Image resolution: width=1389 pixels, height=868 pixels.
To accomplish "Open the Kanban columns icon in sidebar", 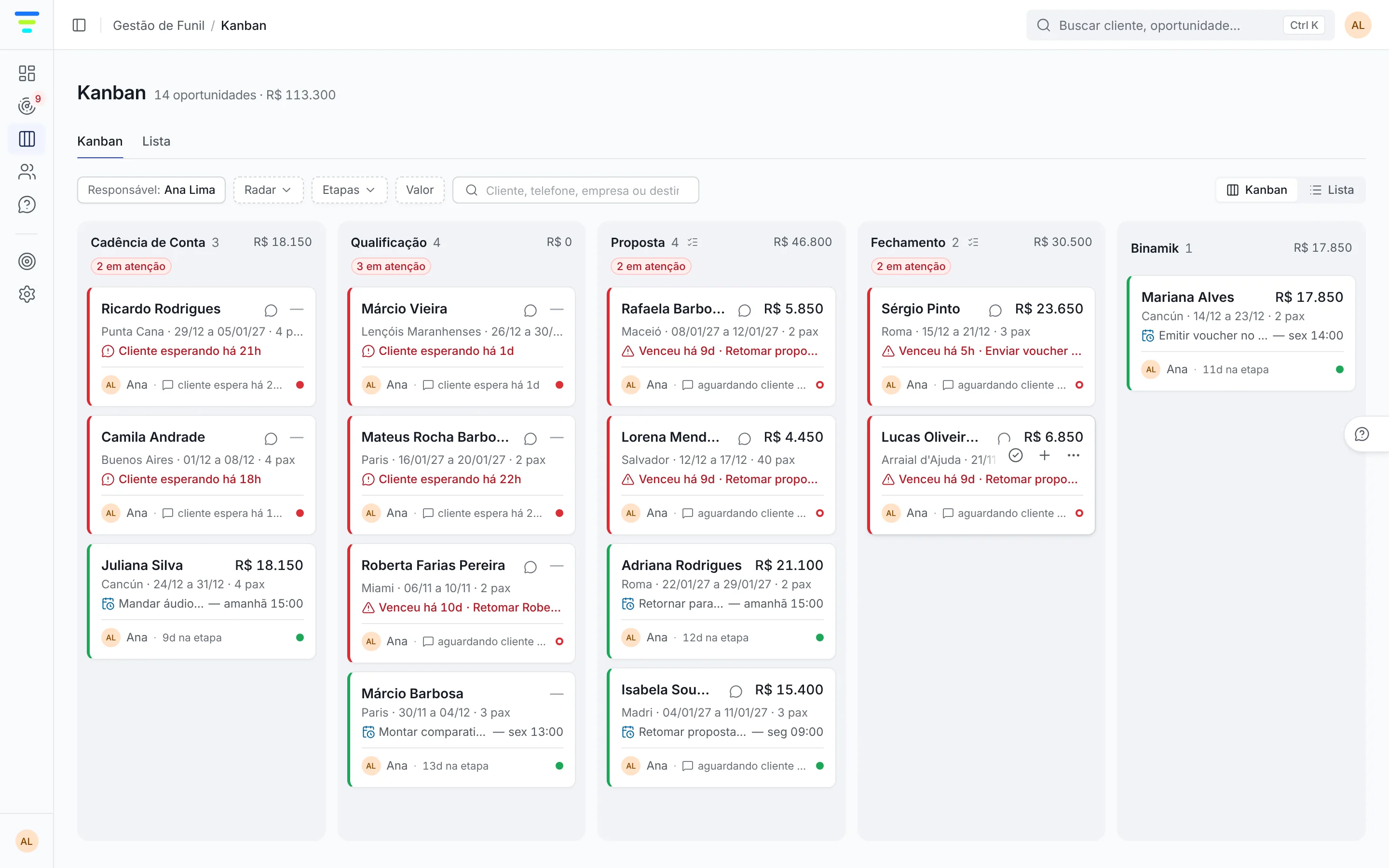I will (x=27, y=139).
